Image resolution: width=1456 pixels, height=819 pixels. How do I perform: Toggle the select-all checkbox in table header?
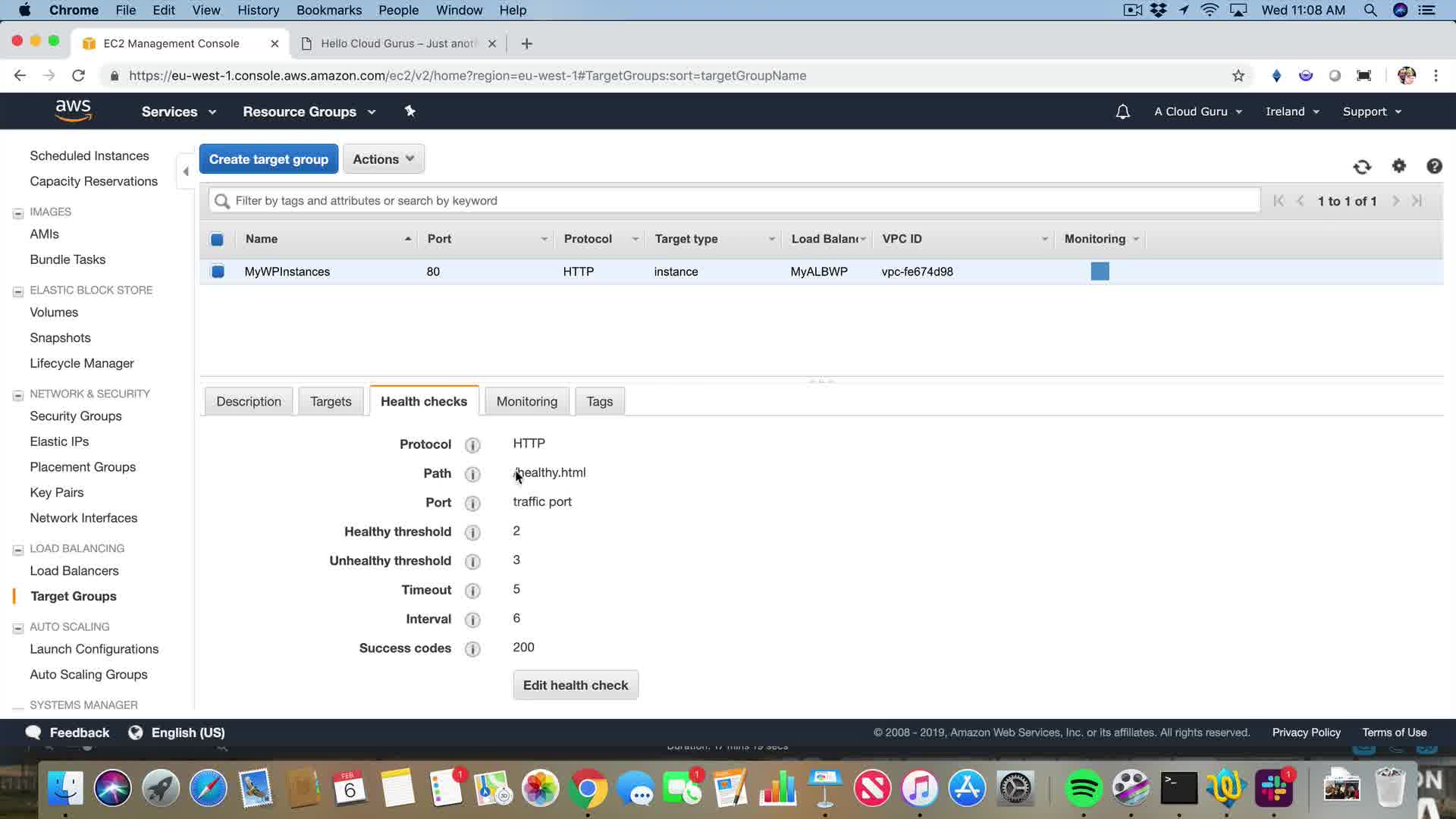217,240
